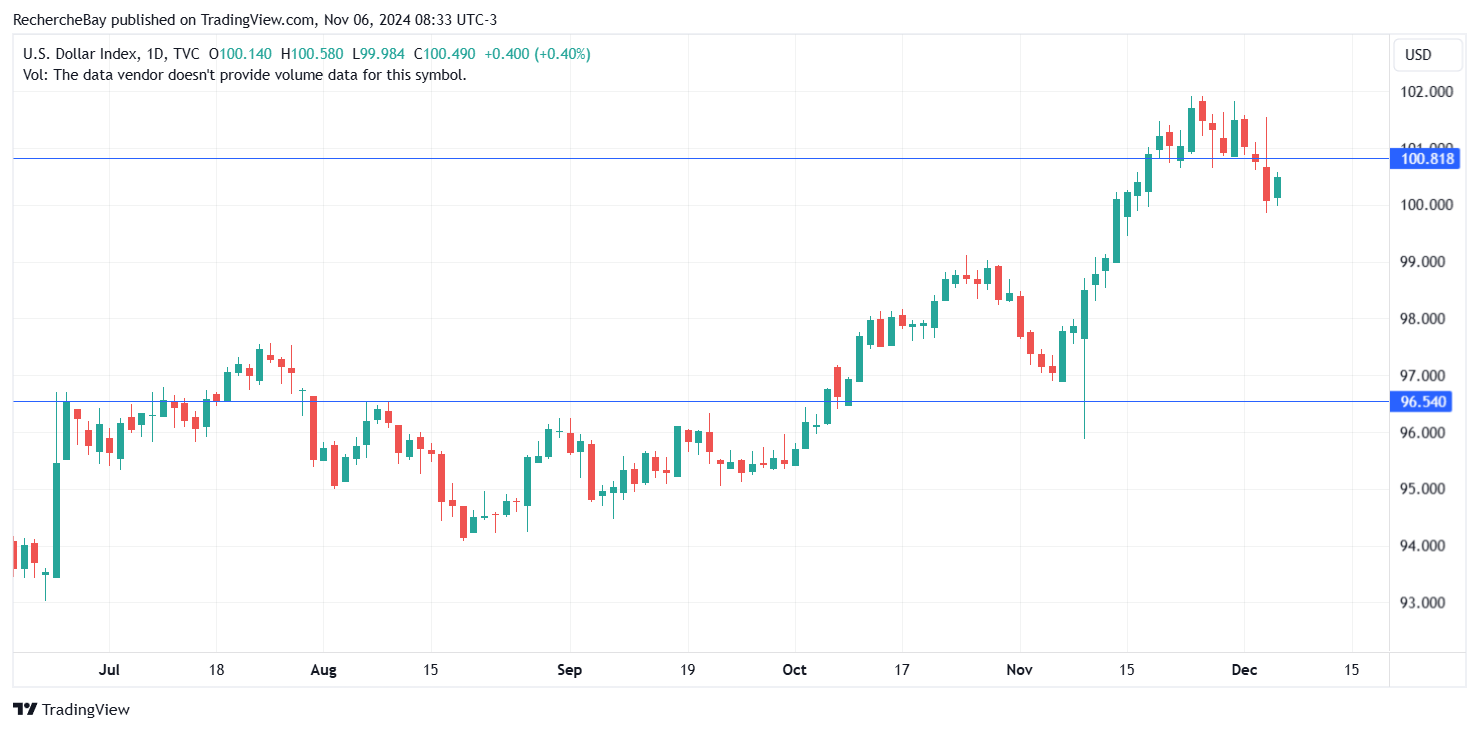Image resolution: width=1479 pixels, height=731 pixels.
Task: Click the 102.000 price scale label
Action: [1426, 92]
